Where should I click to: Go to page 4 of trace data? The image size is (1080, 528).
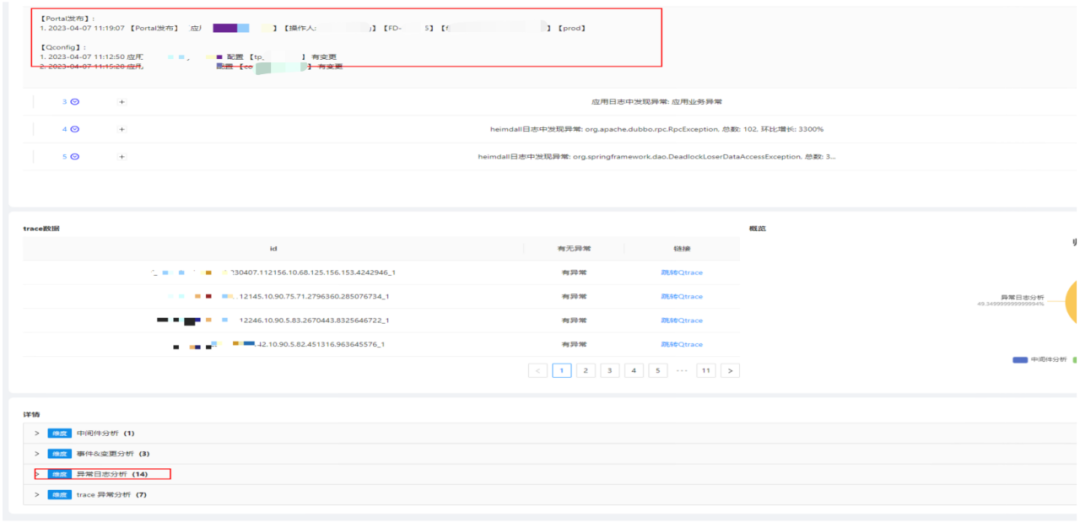[x=634, y=370]
